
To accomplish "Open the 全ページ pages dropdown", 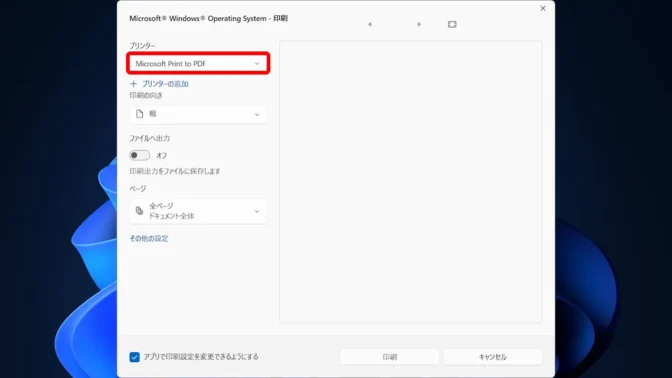I will click(198, 211).
